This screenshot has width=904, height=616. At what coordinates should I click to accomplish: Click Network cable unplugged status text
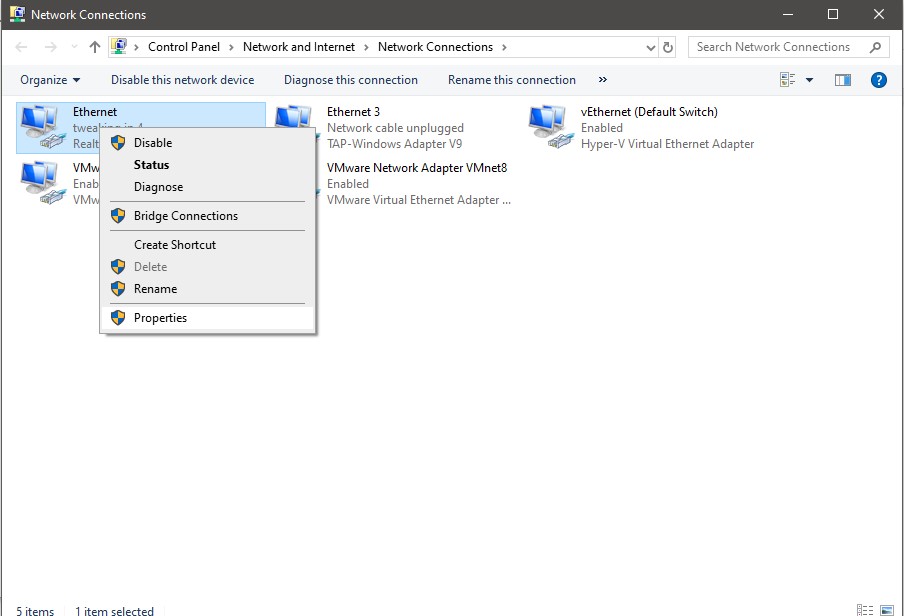(x=395, y=128)
